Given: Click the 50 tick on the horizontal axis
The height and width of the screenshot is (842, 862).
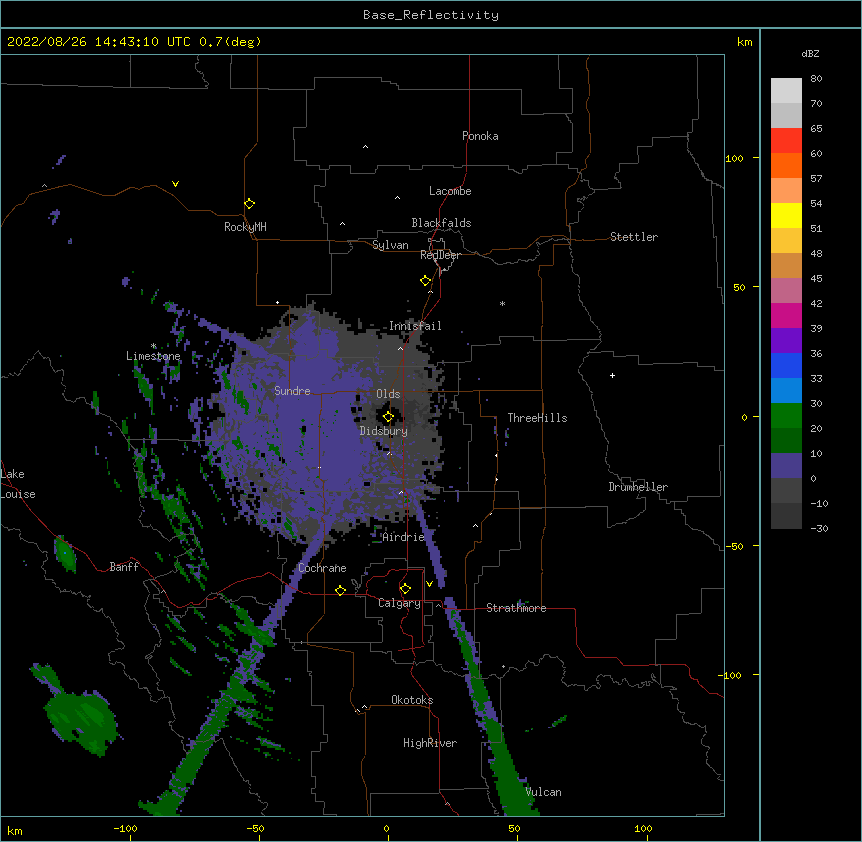Looking at the screenshot, I should click(x=514, y=828).
